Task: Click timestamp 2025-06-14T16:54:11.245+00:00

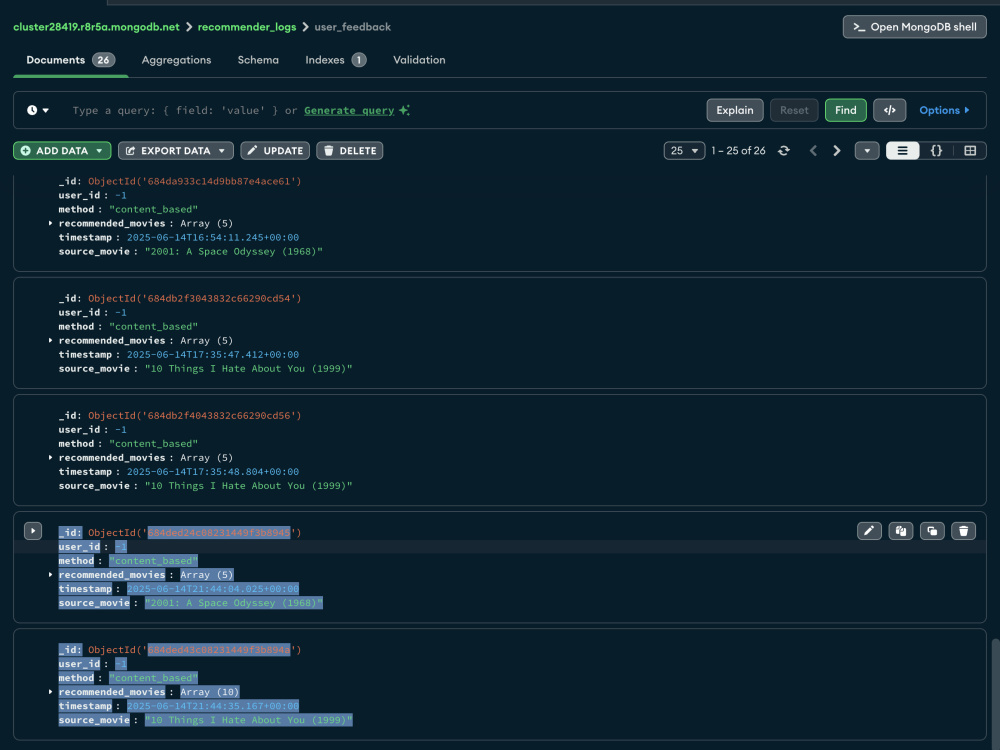Action: point(213,237)
